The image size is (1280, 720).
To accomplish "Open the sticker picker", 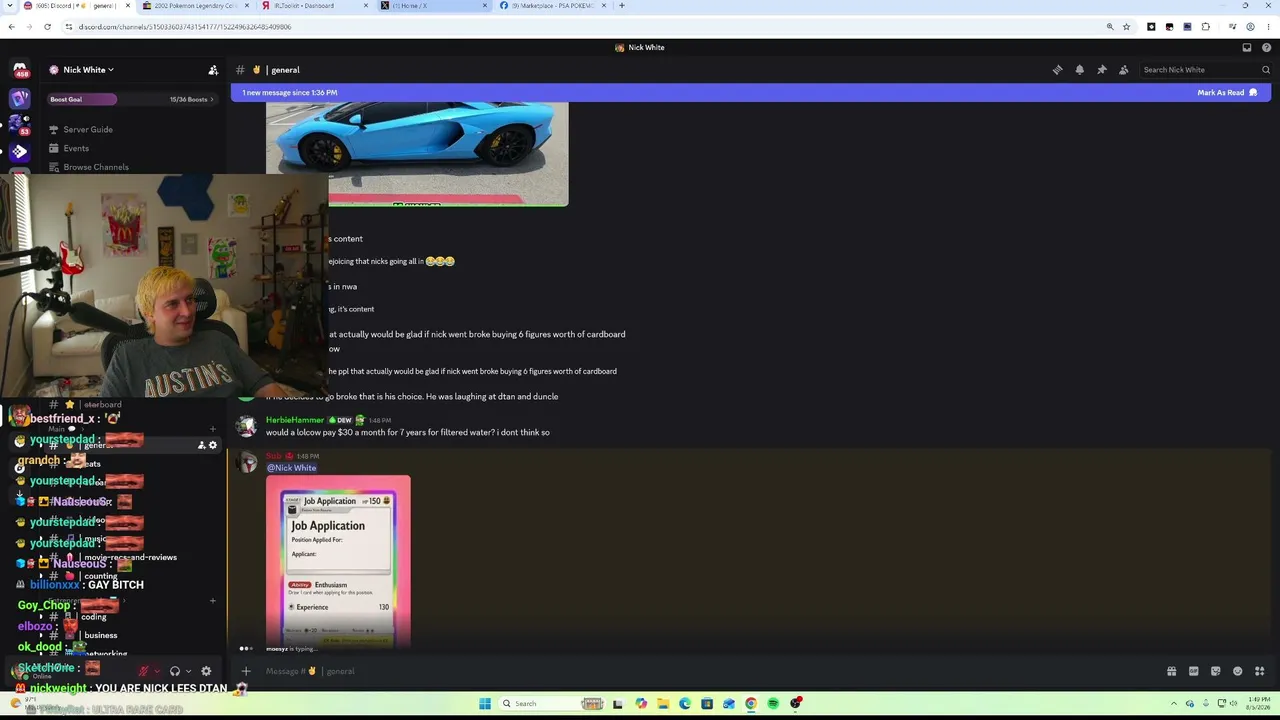I will pos(1215,671).
